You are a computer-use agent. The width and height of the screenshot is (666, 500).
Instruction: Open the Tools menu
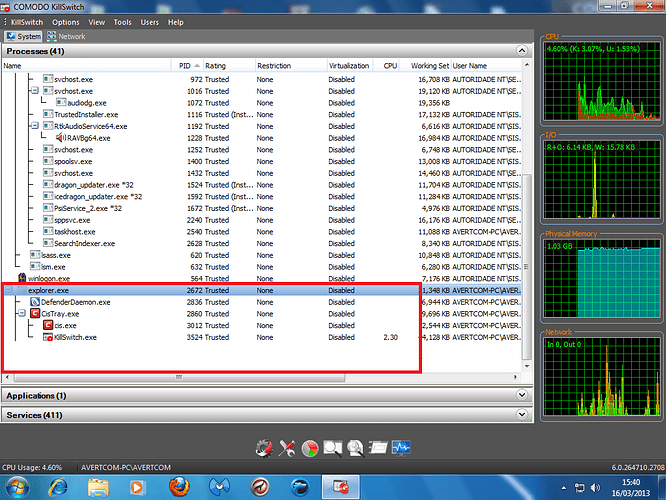point(122,22)
